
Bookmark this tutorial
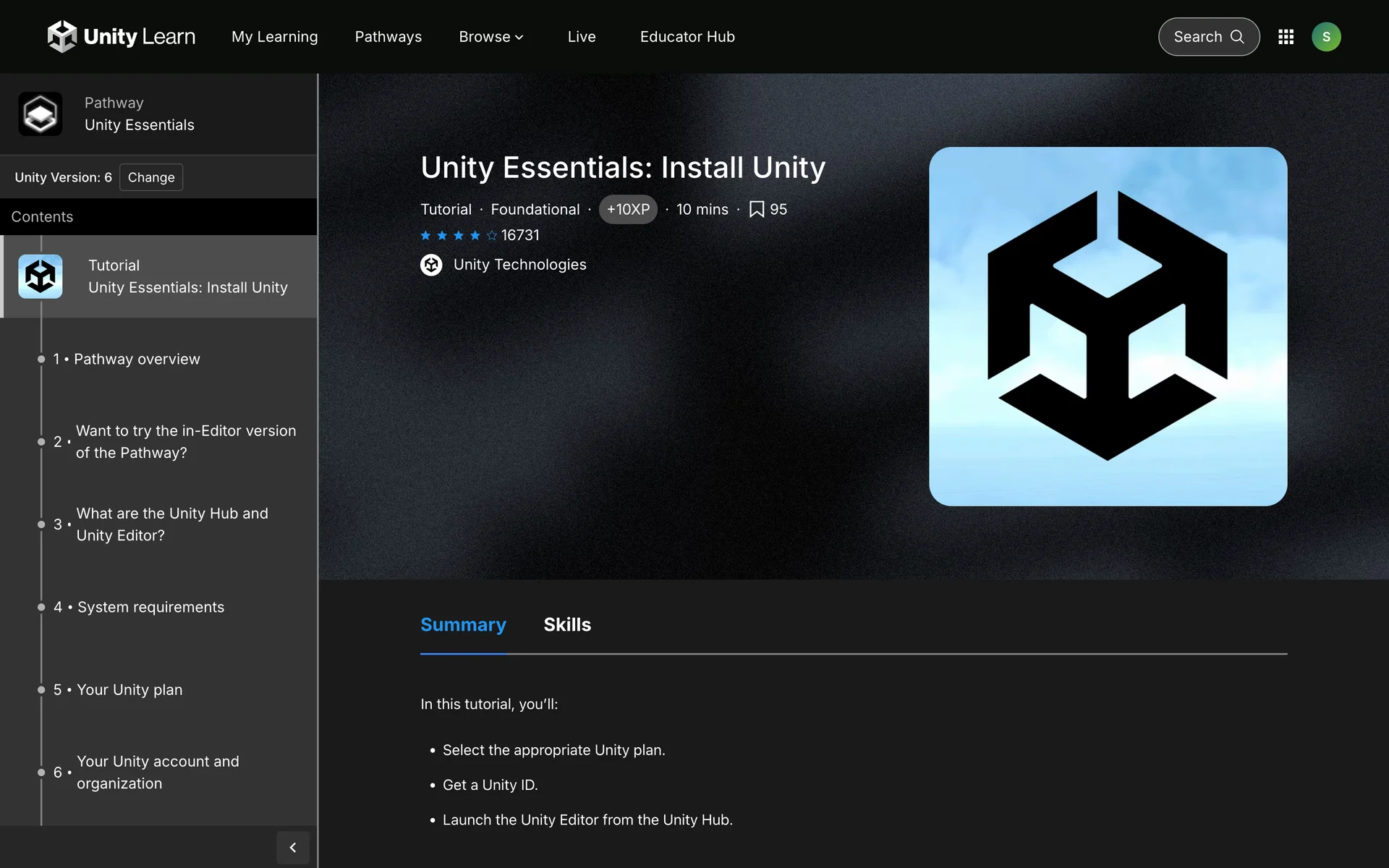[x=757, y=209]
